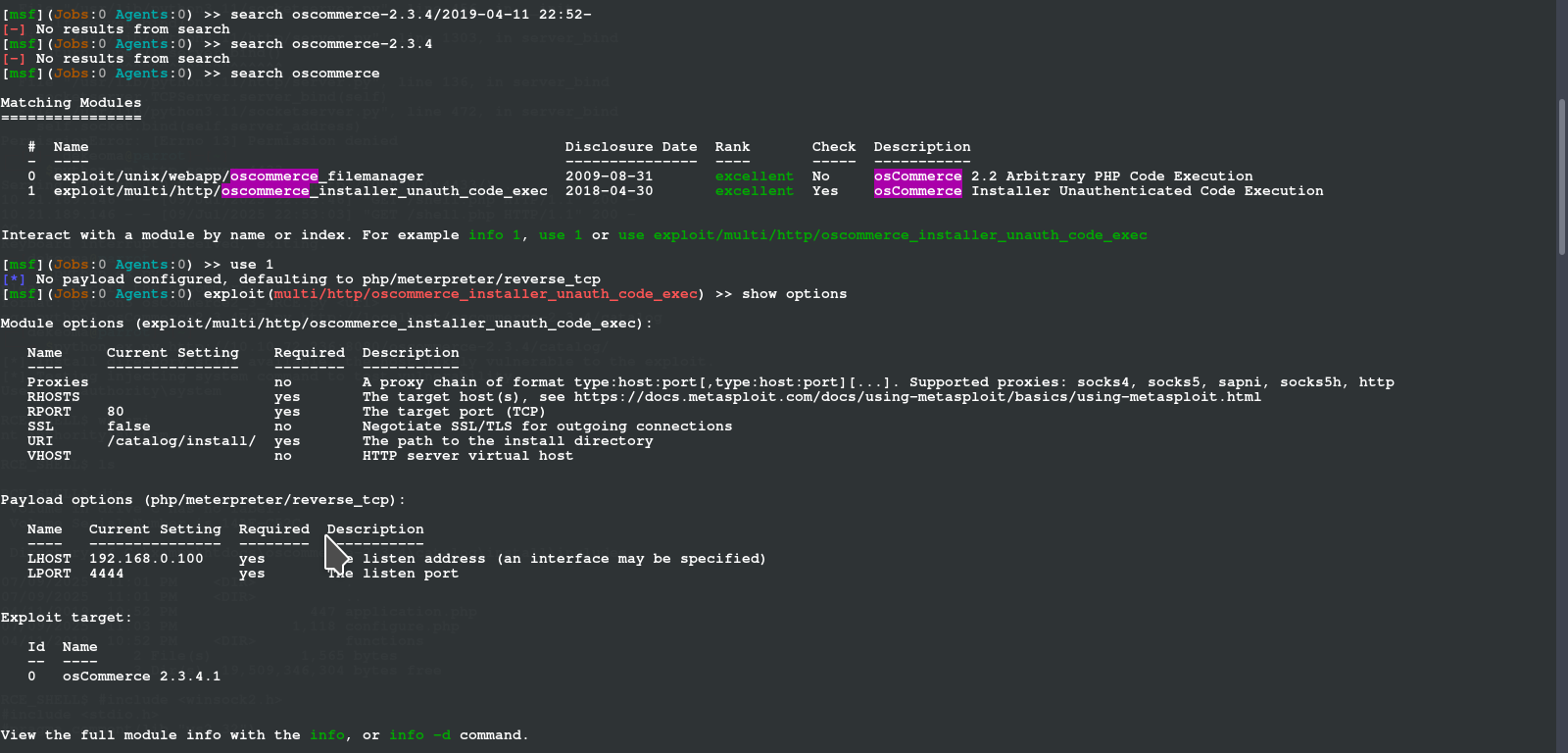Viewport: 1568px width, 753px height.
Task: Click 'Installer Unauthenticated Code Execution' description
Action: click(x=1148, y=191)
